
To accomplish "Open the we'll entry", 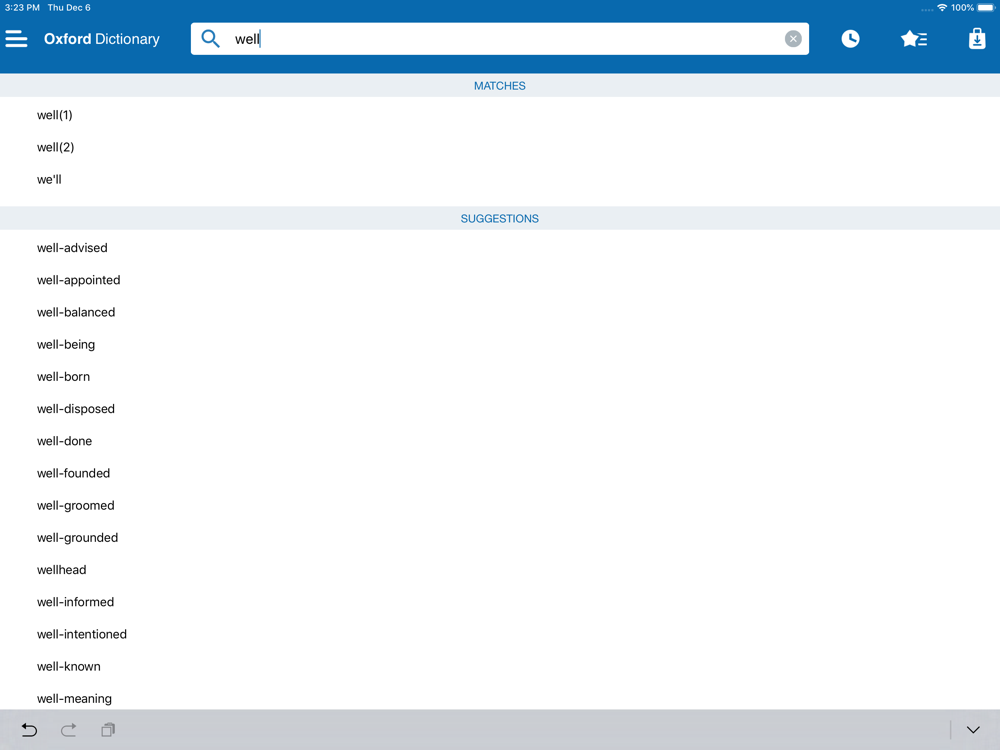I will point(499,179).
